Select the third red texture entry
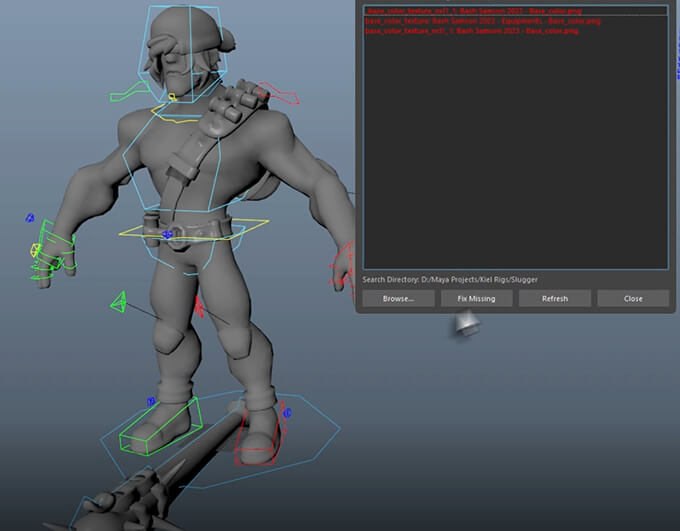Screen dimensions: 680x531 (x=471, y=31)
